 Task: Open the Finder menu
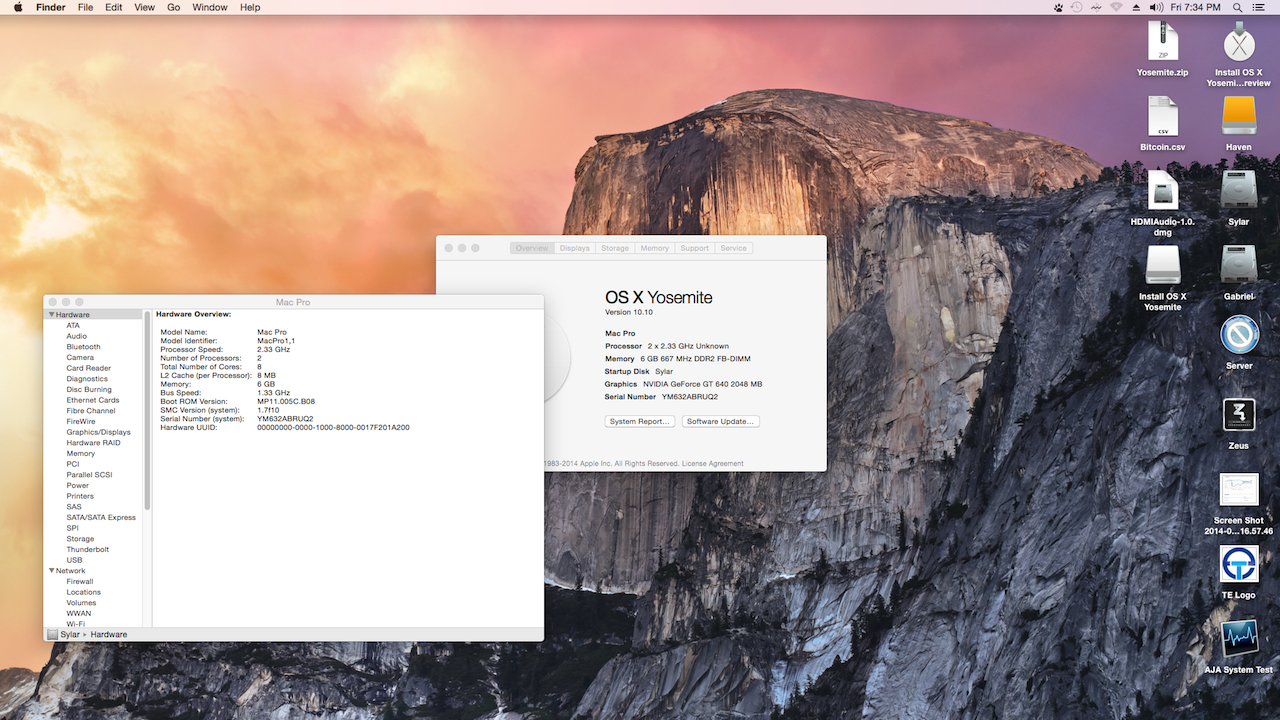[51, 7]
